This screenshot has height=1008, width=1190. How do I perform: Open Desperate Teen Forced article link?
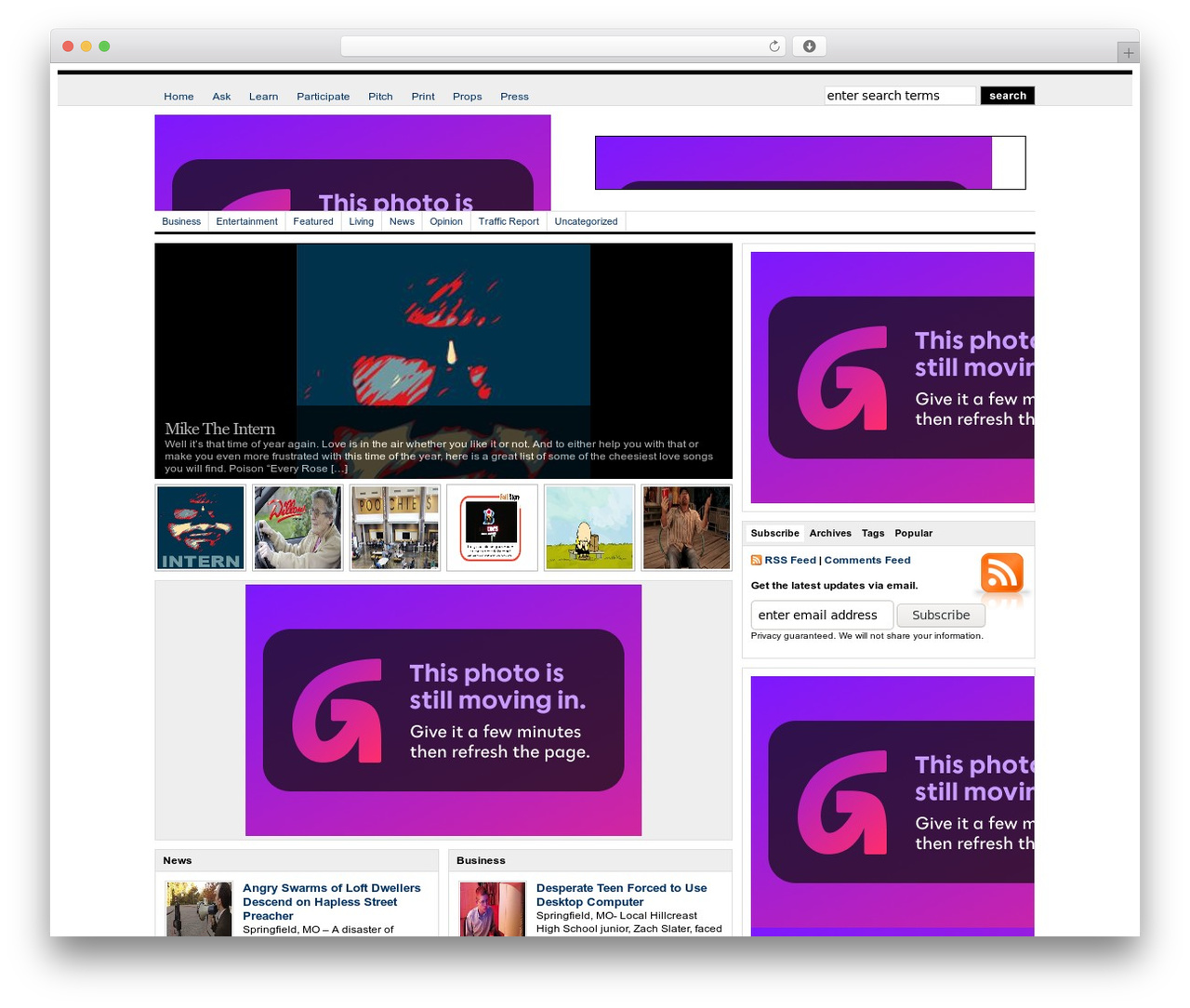tap(622, 895)
